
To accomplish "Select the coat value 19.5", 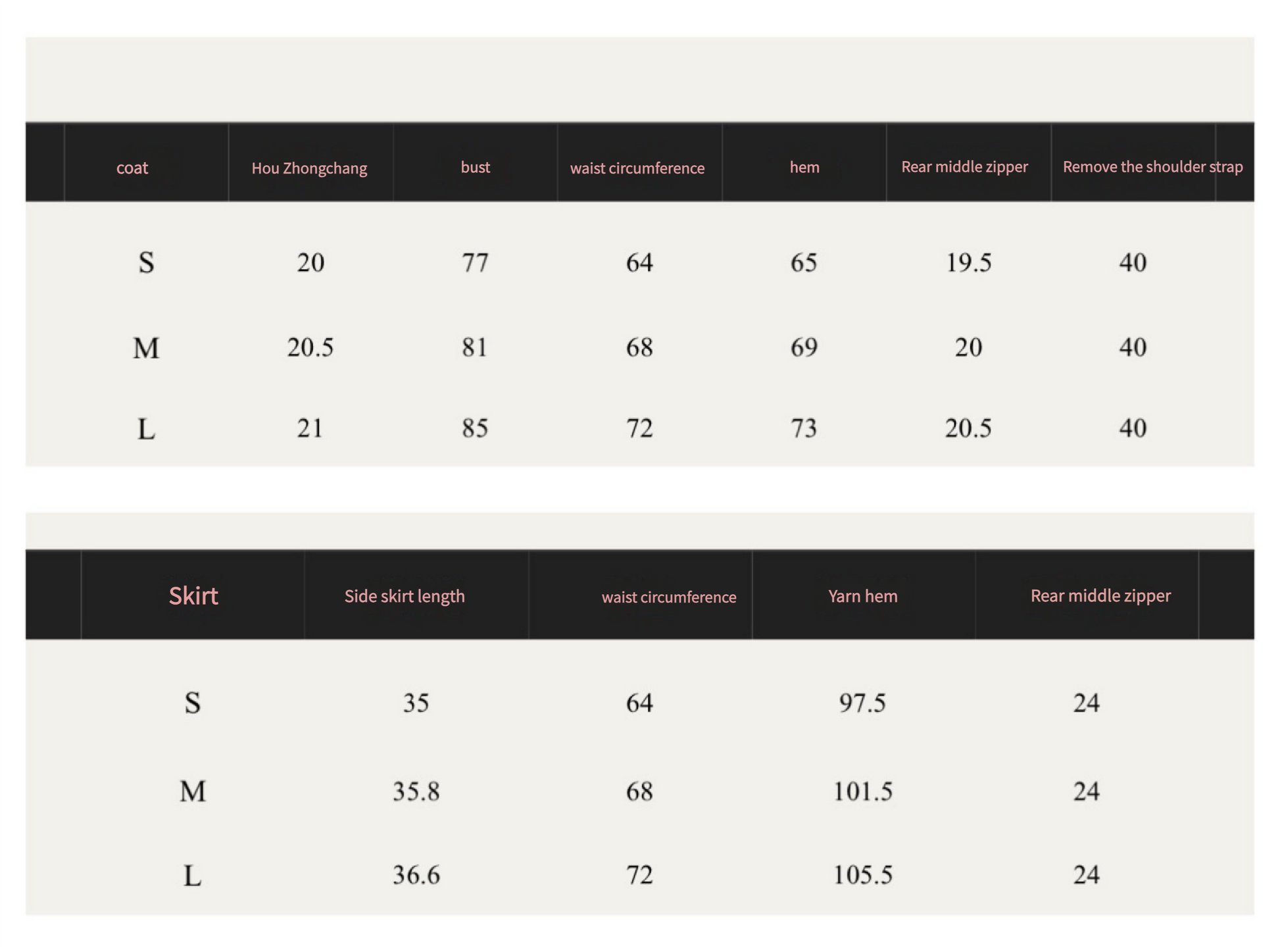I will 968,263.
